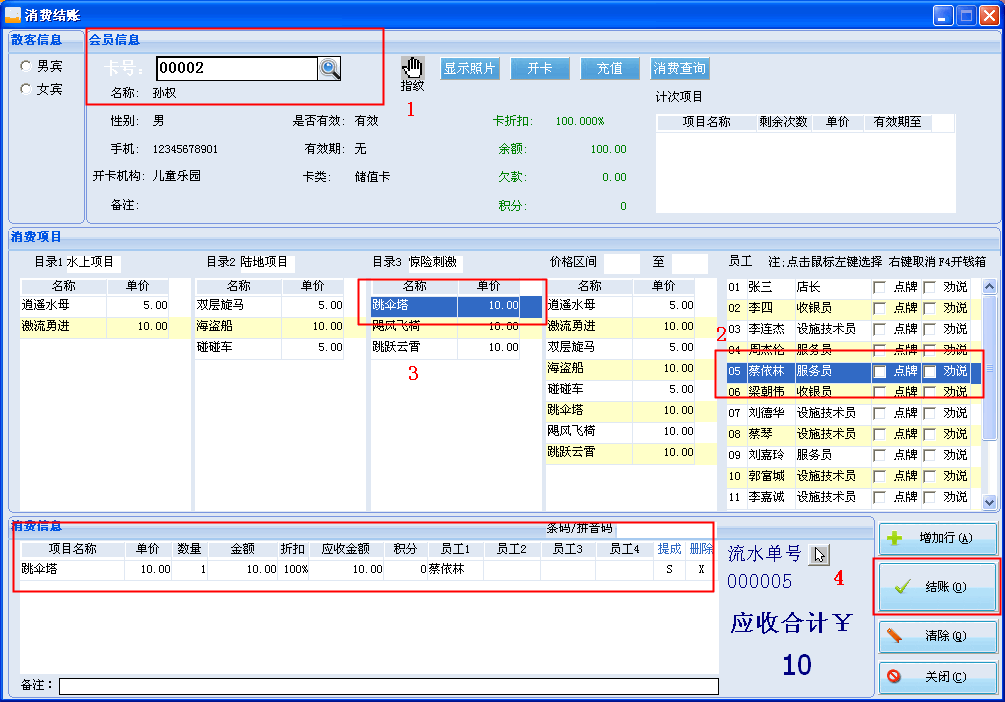Check 劝说 for employee 蔡依林

929,371
